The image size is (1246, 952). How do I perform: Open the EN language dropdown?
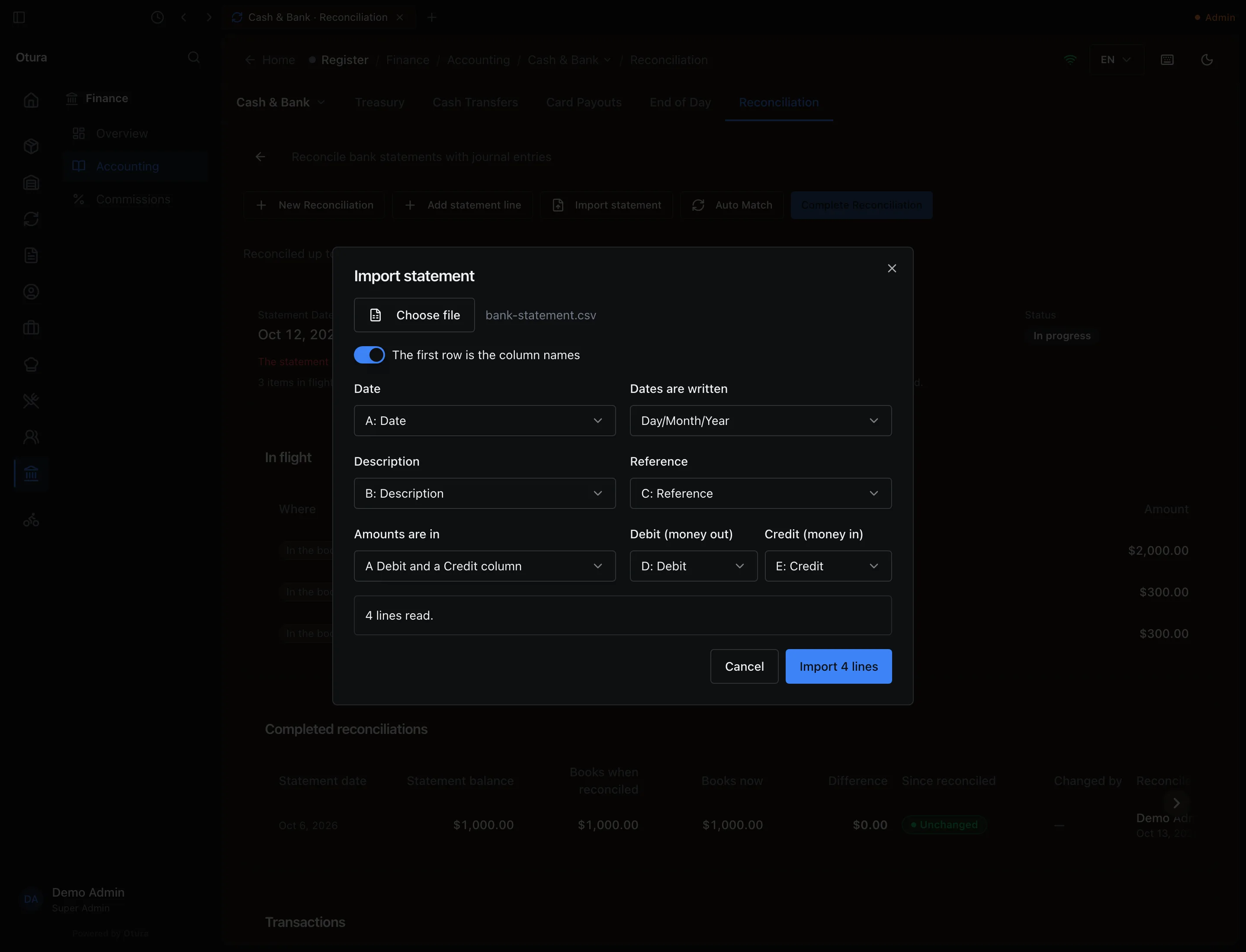(x=1116, y=60)
